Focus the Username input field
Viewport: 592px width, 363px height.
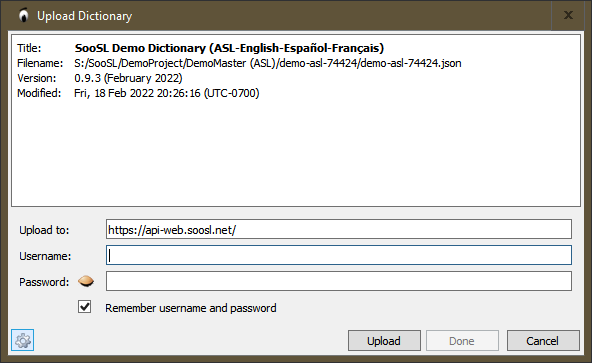[339, 255]
